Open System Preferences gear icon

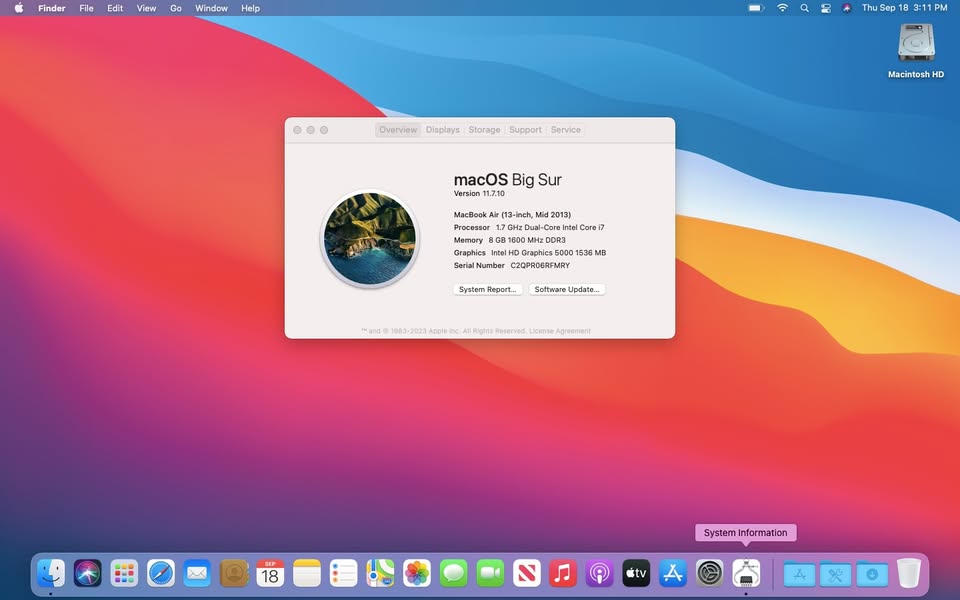coord(709,573)
